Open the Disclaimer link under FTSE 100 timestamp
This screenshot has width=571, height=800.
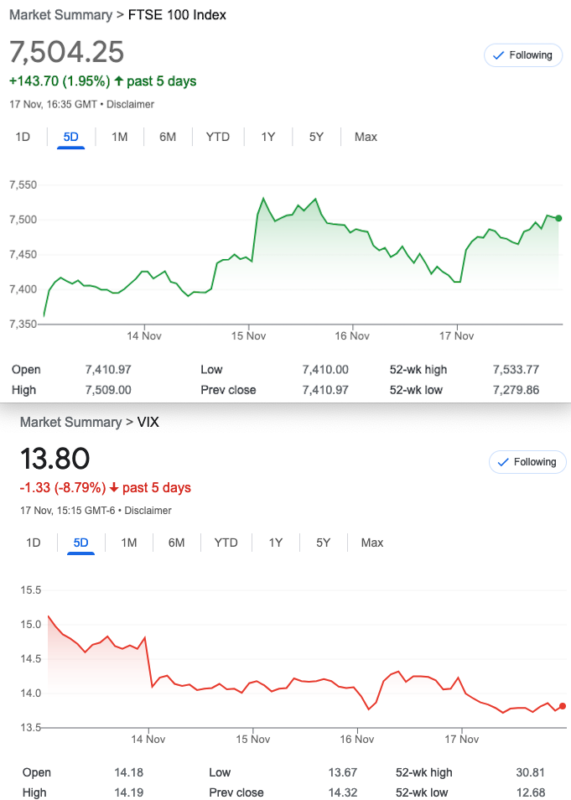coord(130,104)
